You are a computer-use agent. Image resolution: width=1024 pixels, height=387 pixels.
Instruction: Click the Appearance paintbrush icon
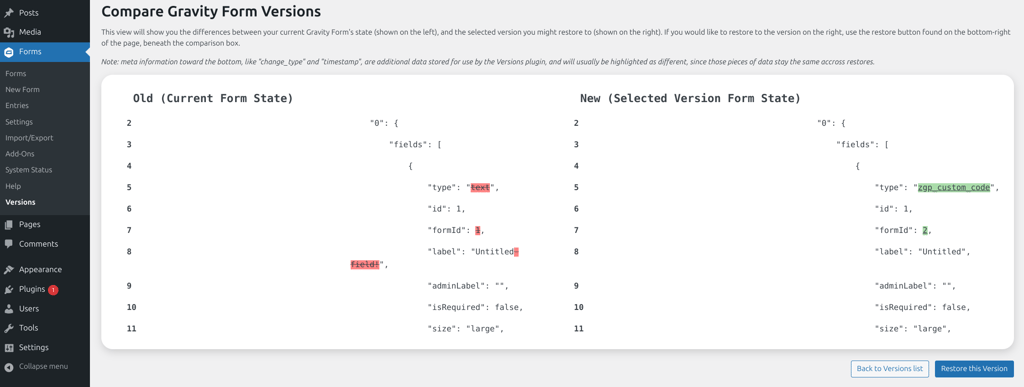coord(8,270)
